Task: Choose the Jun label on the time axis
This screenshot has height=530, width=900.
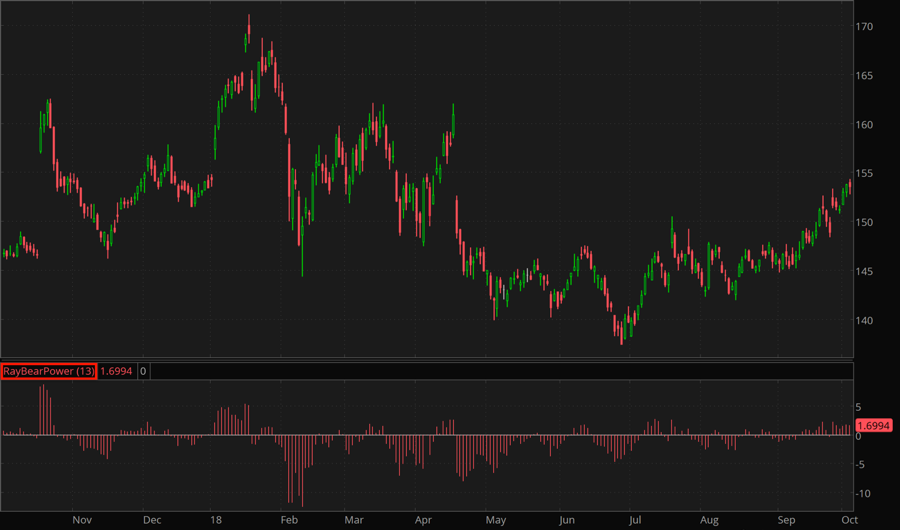Action: [x=567, y=520]
